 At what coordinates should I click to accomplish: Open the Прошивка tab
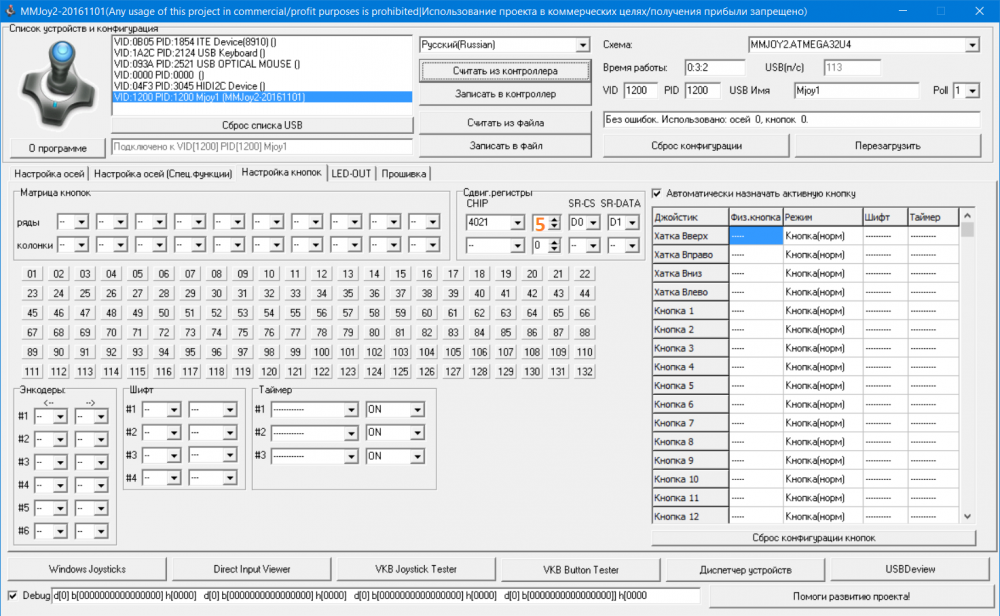pos(403,174)
